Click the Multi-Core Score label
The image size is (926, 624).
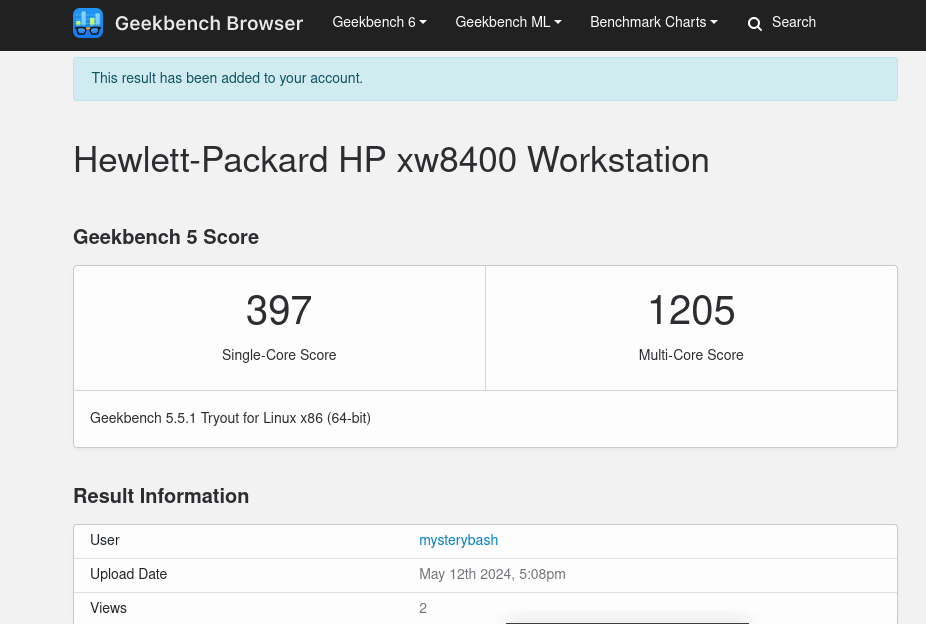click(691, 355)
